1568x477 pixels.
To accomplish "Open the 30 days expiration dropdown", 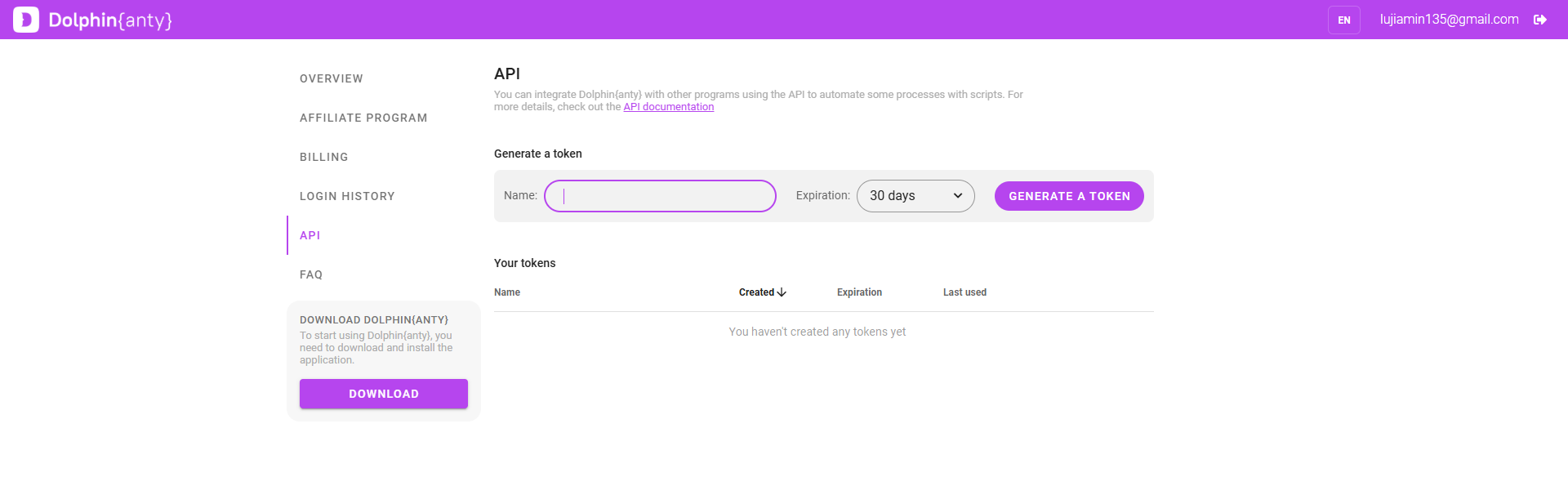I will click(x=915, y=196).
